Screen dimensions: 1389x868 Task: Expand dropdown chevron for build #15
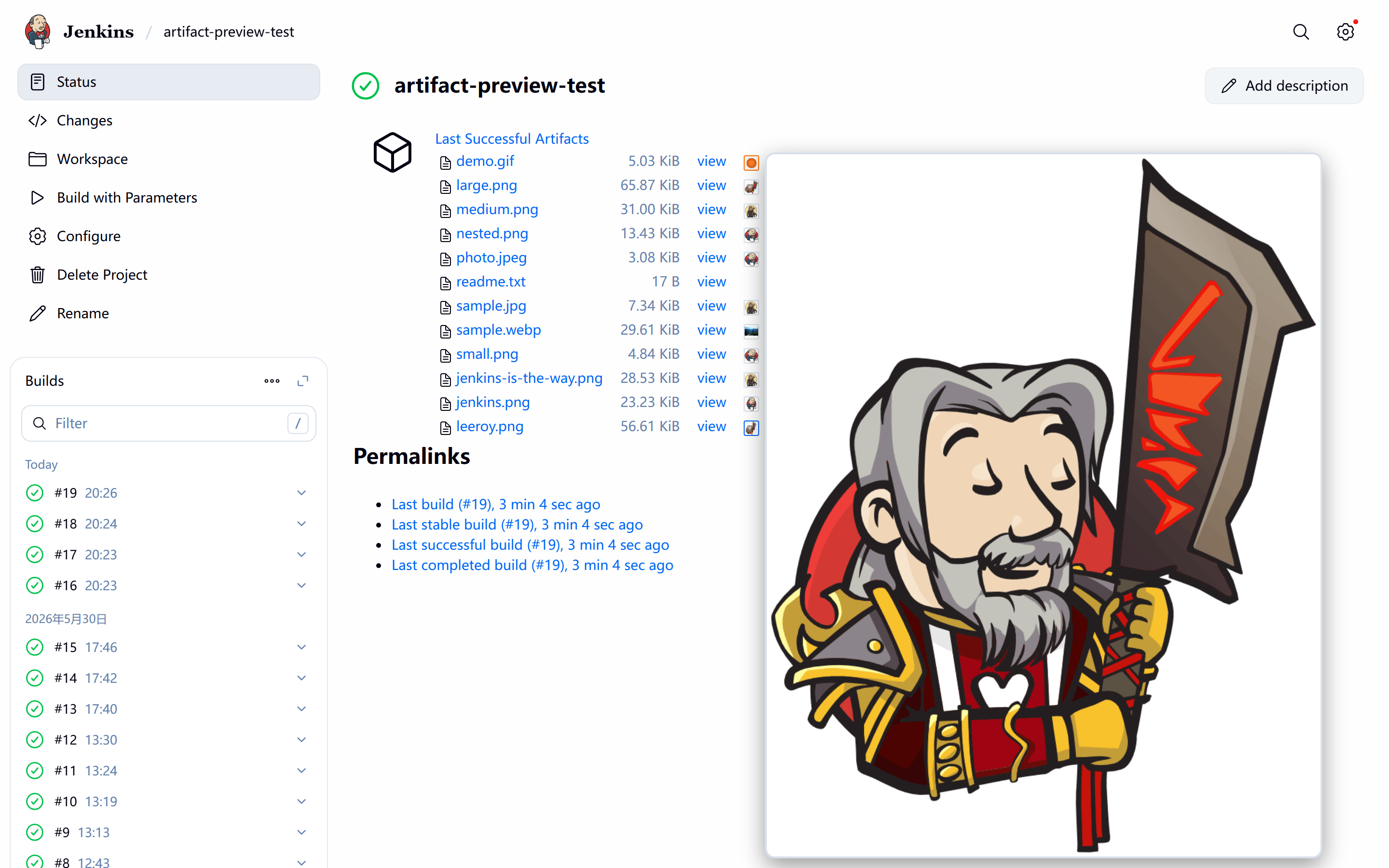pyautogui.click(x=301, y=647)
